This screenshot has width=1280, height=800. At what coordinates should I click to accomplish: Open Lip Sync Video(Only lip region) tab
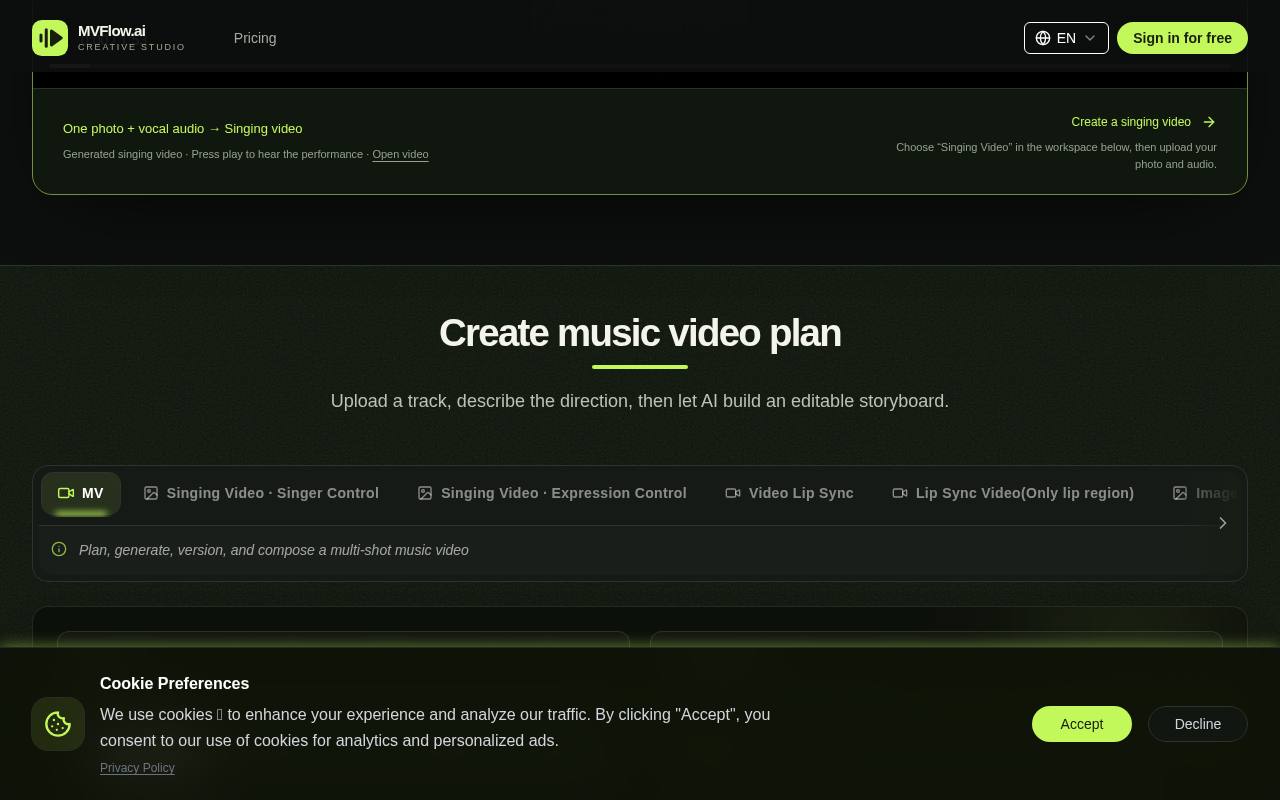[1013, 493]
